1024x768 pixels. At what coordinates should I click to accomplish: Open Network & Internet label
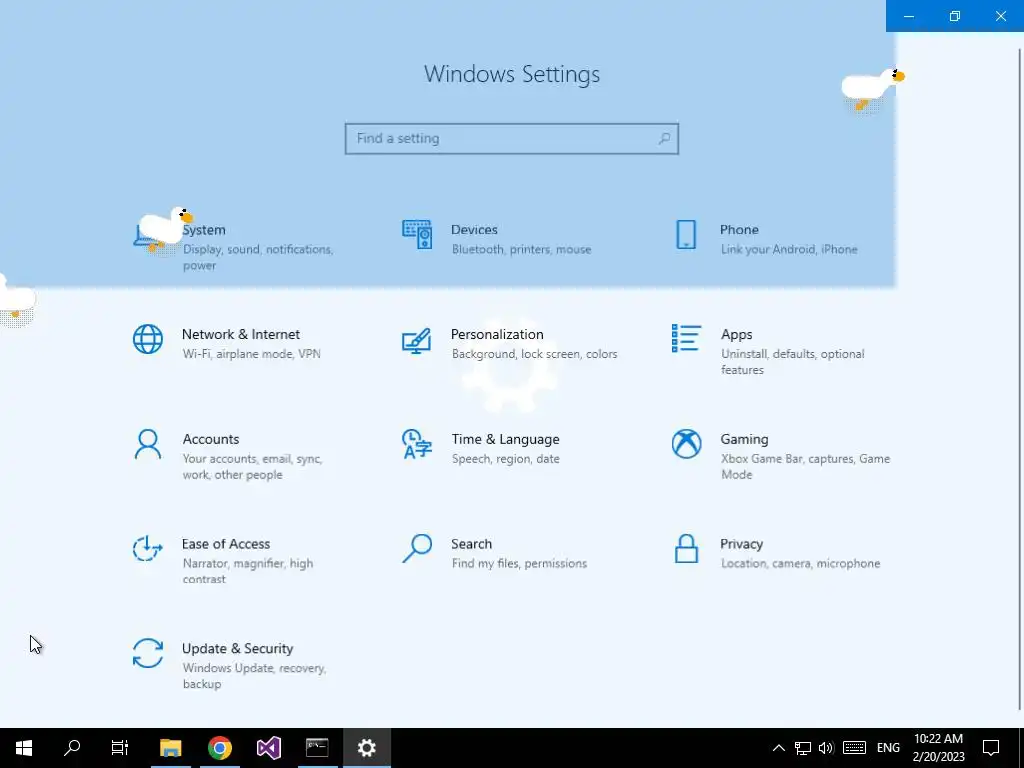point(241,334)
